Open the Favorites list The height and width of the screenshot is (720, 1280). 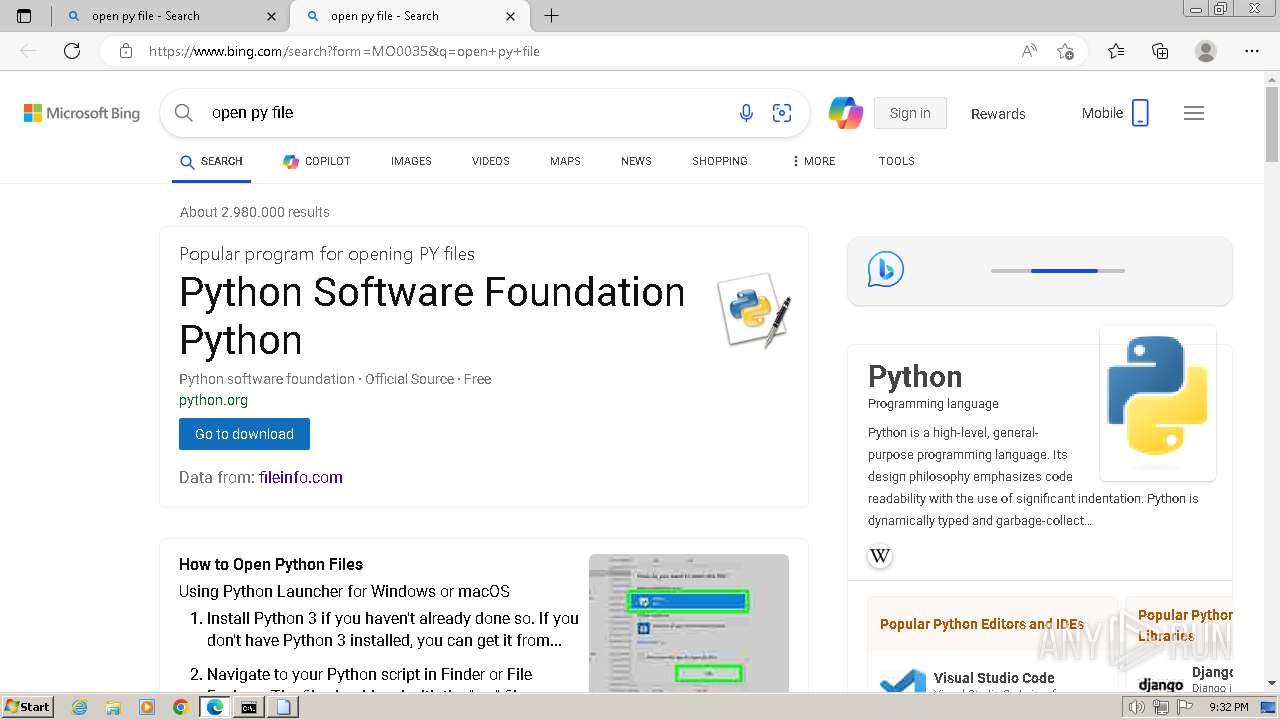[x=1116, y=51]
